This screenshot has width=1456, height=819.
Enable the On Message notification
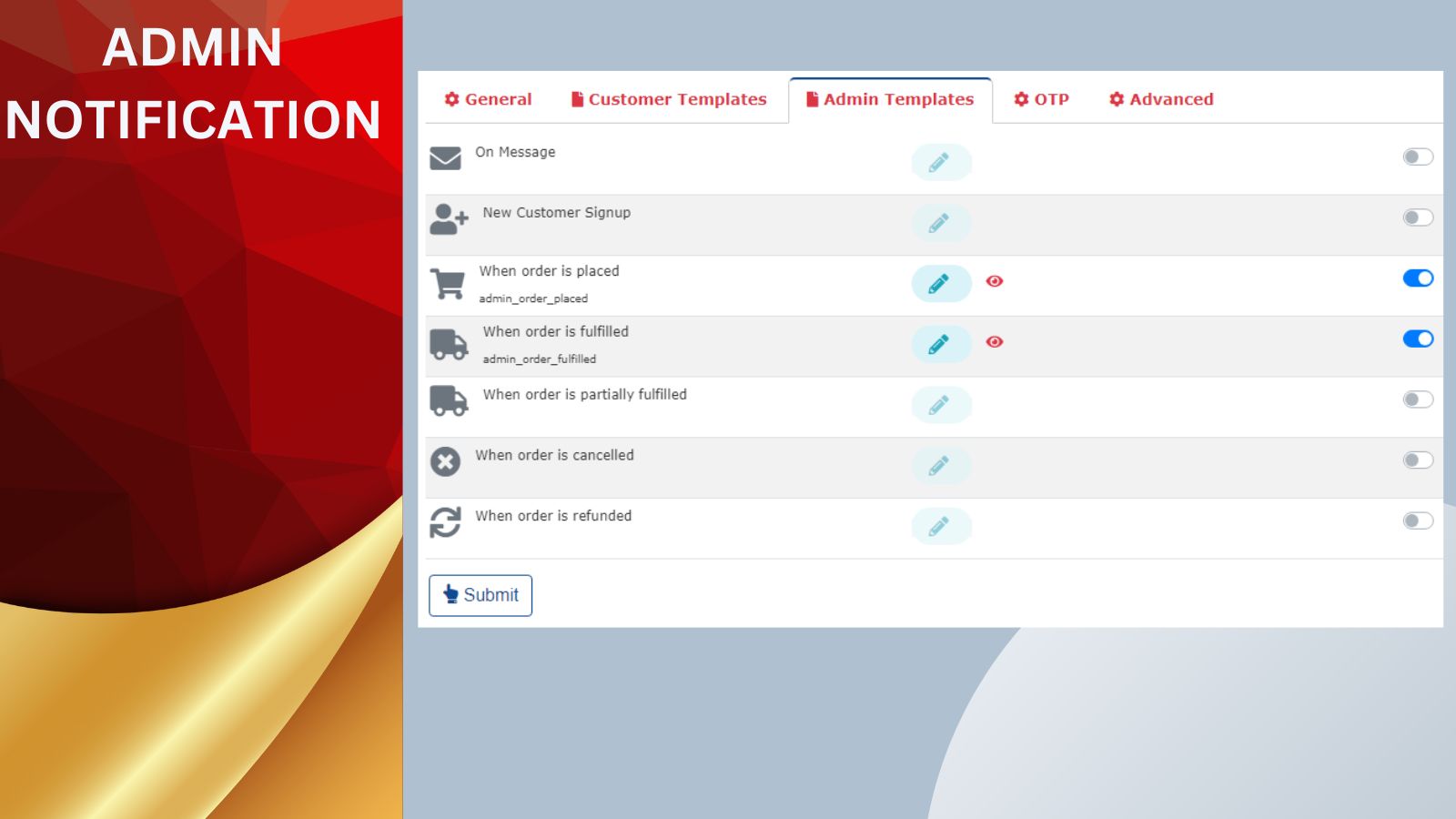pyautogui.click(x=1418, y=157)
